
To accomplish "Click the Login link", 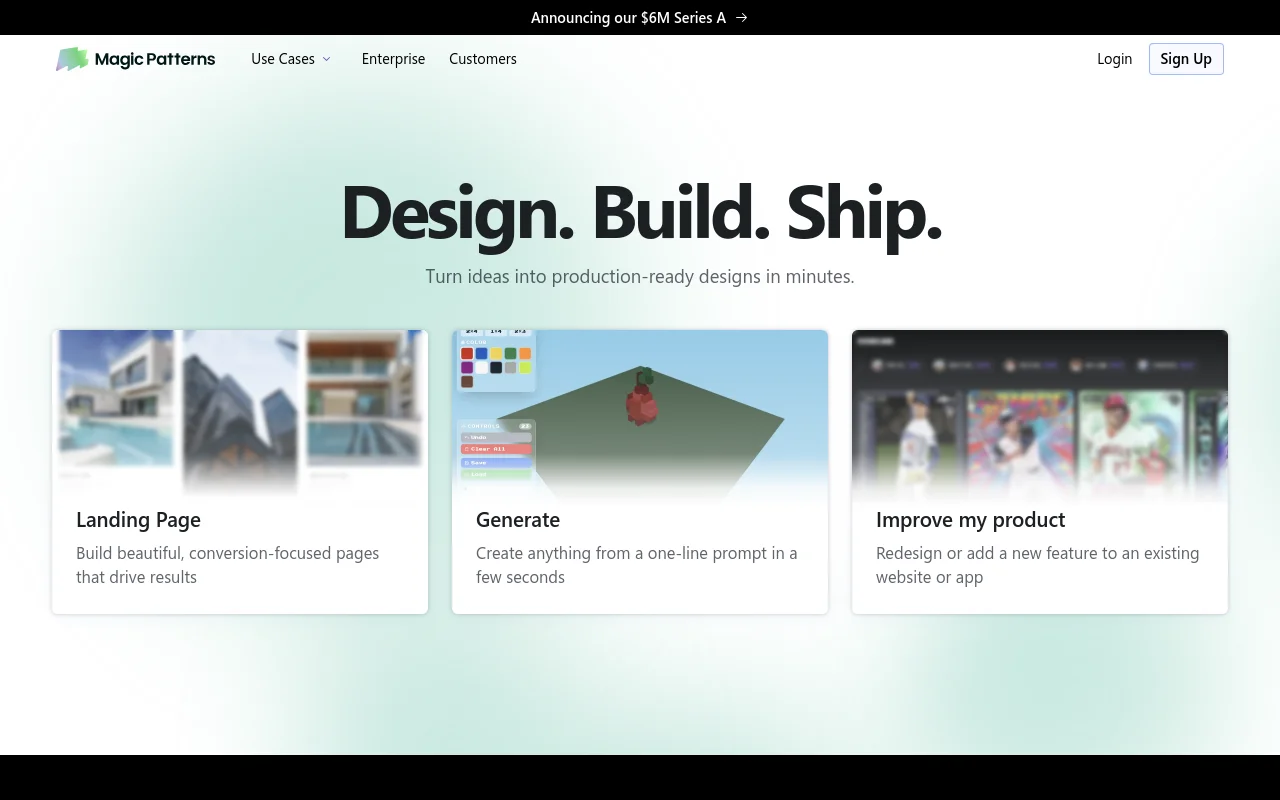I will (x=1114, y=59).
